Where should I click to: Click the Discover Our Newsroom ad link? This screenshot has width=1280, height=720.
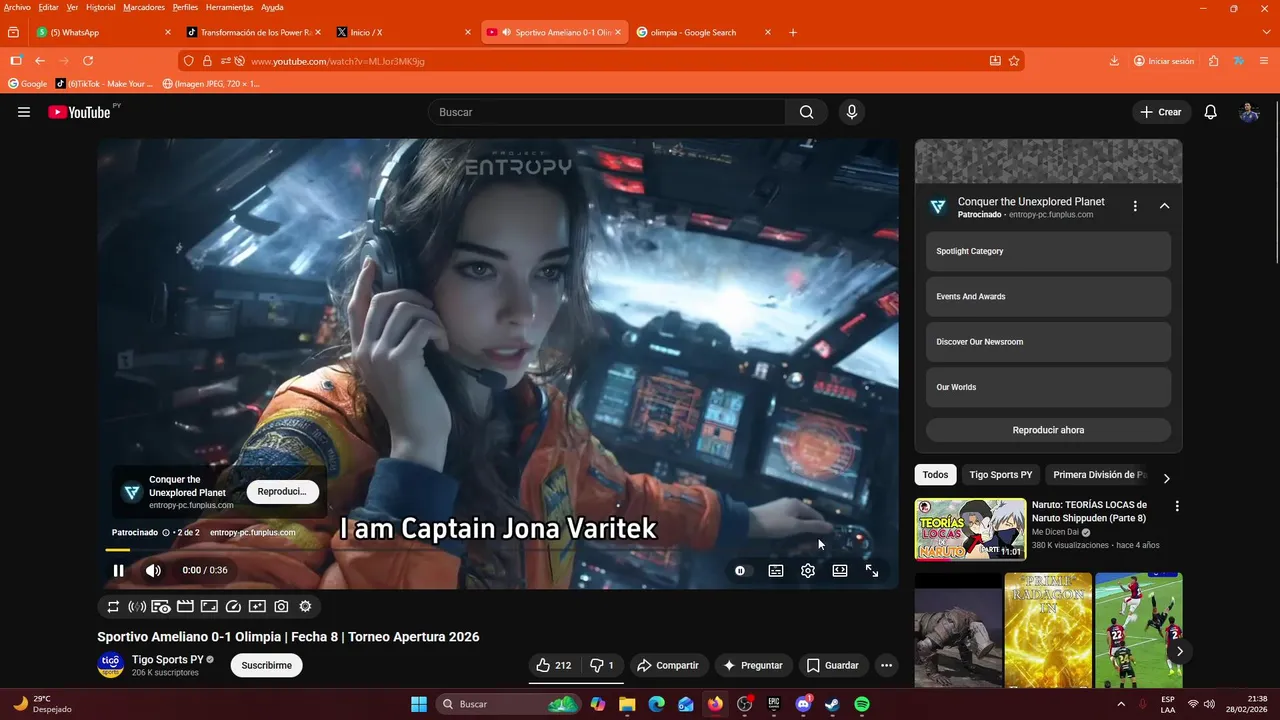(1048, 342)
